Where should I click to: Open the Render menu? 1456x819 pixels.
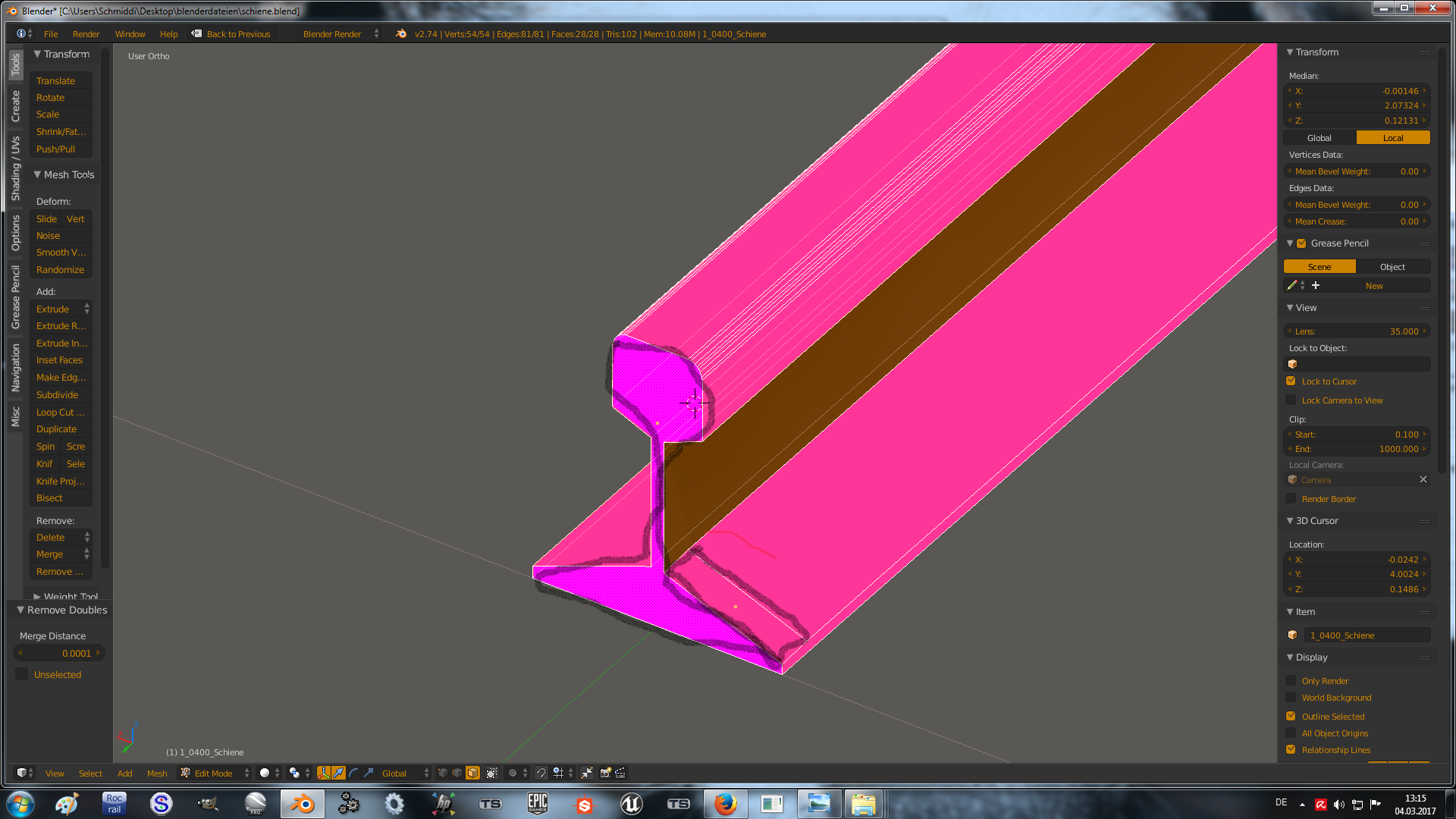pyautogui.click(x=86, y=34)
